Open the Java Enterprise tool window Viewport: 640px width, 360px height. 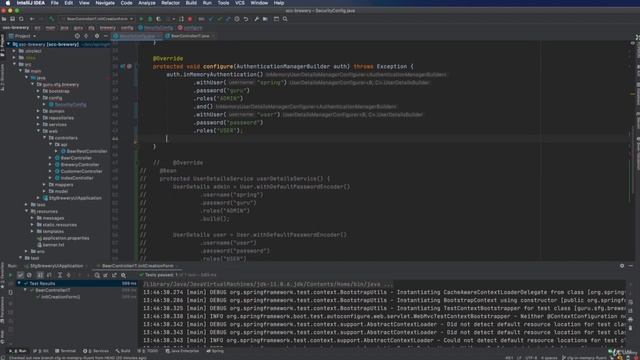[x=182, y=351]
